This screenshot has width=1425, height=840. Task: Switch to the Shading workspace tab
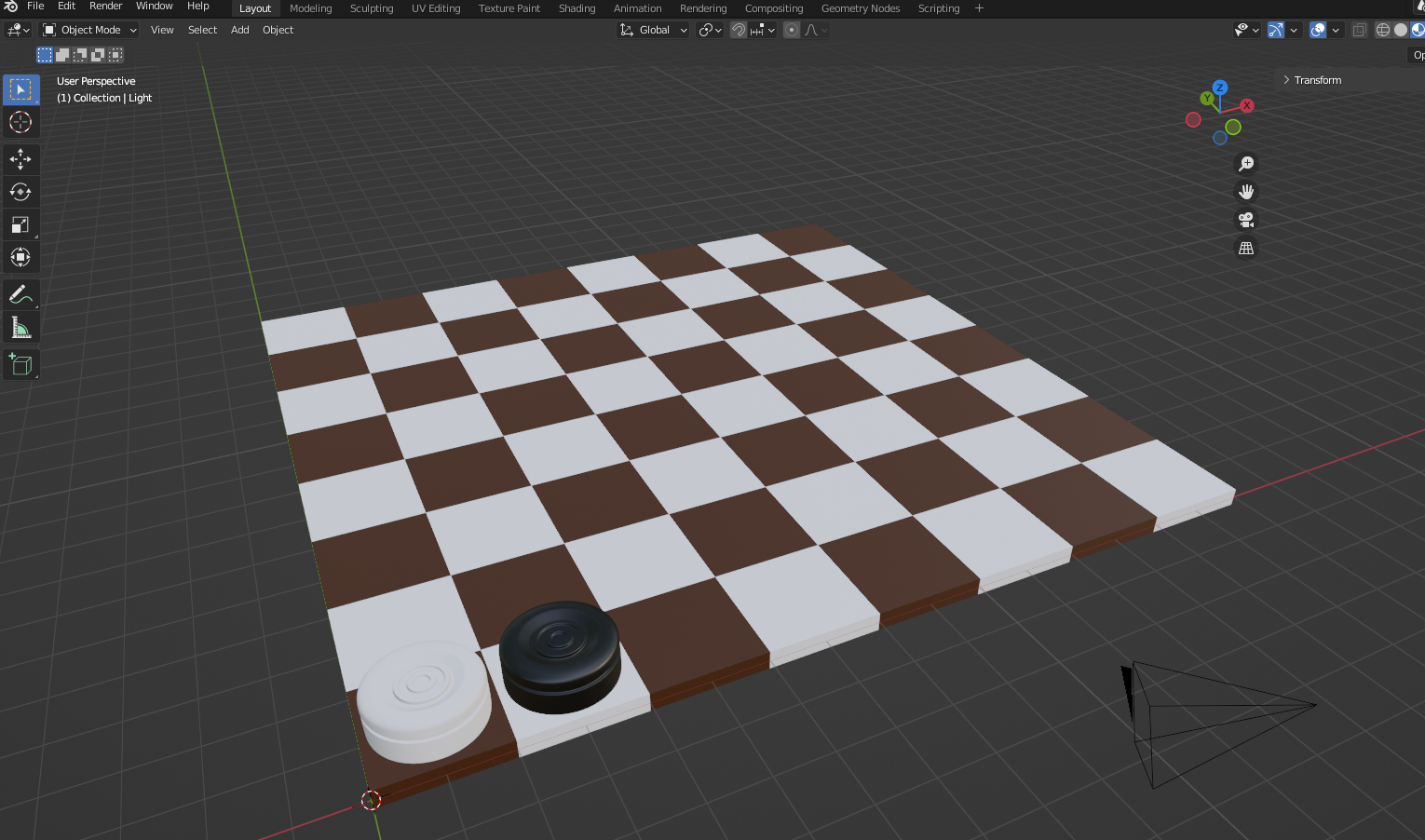[577, 8]
